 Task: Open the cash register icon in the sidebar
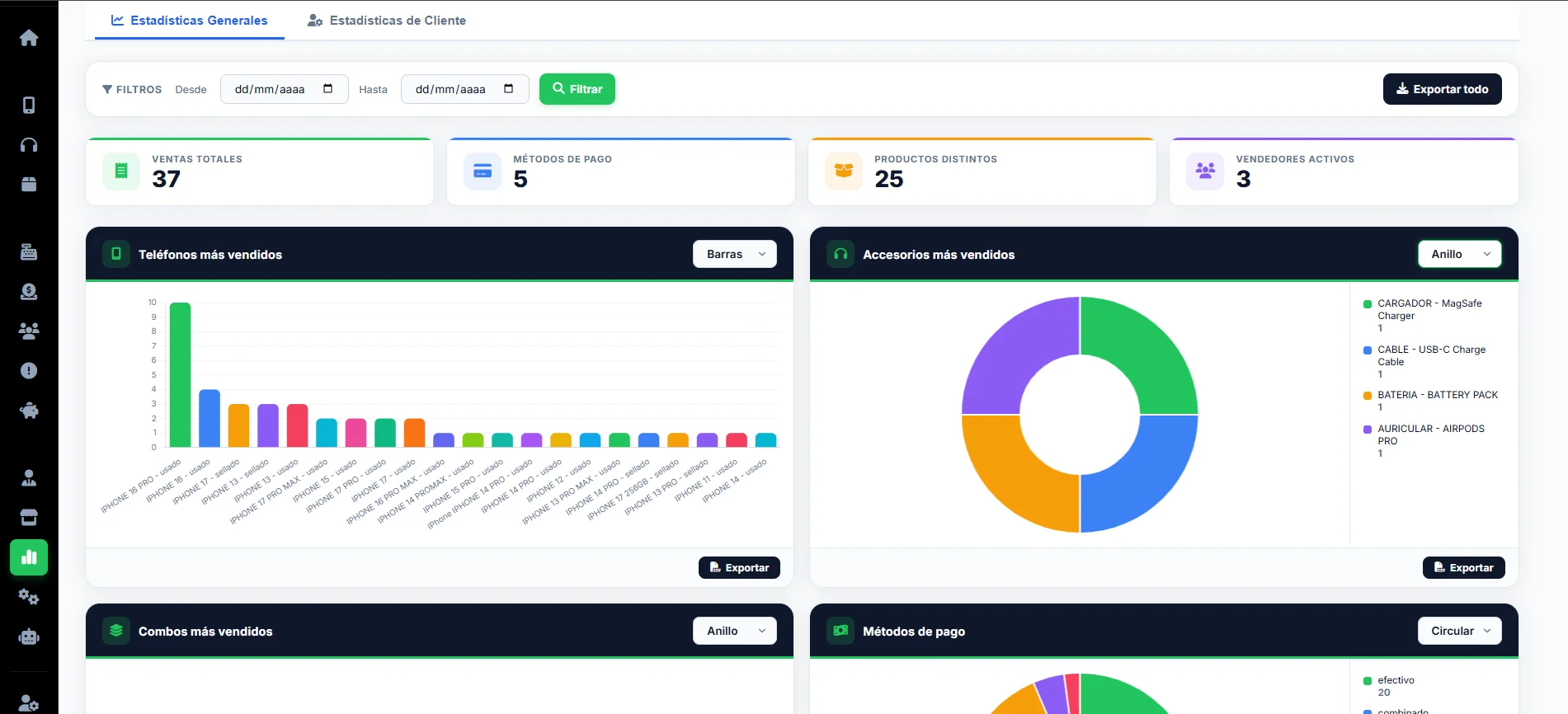coord(29,251)
